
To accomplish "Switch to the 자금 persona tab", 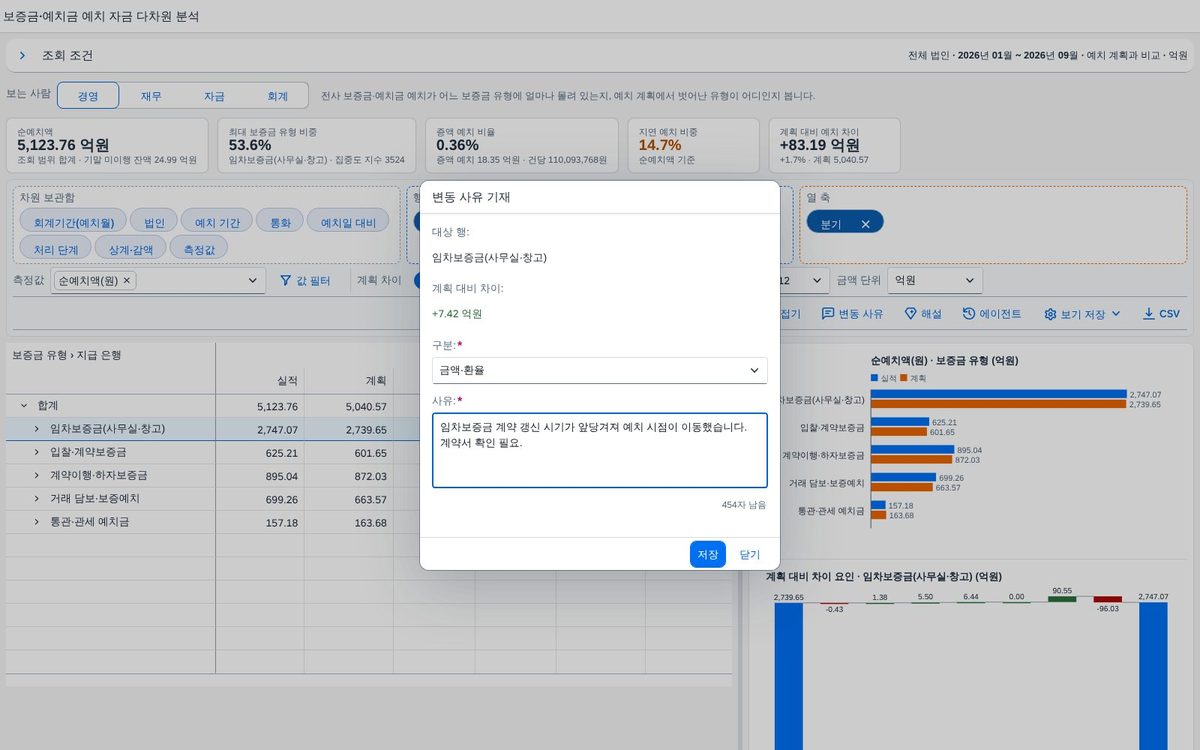I will [214, 96].
